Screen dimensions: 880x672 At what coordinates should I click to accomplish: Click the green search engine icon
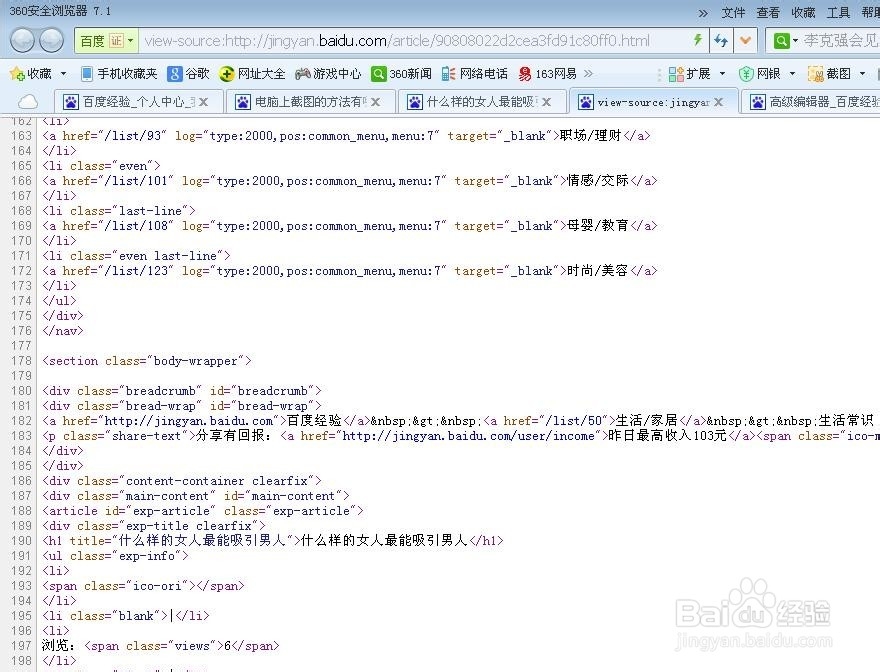click(781, 41)
